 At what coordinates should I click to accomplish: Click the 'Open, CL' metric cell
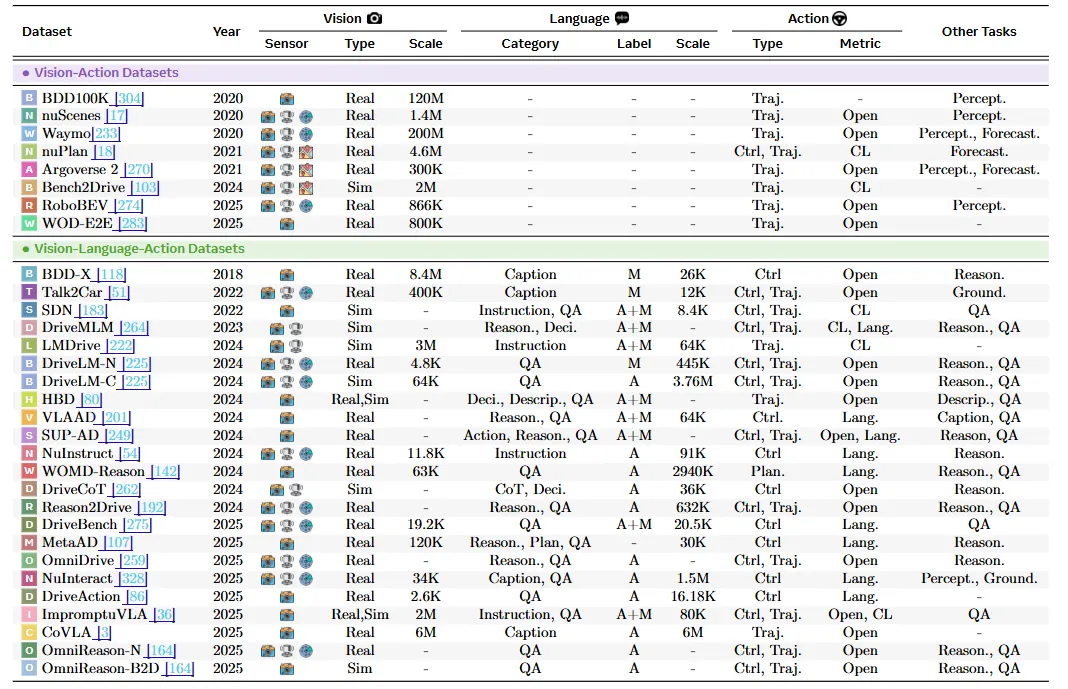coord(860,614)
